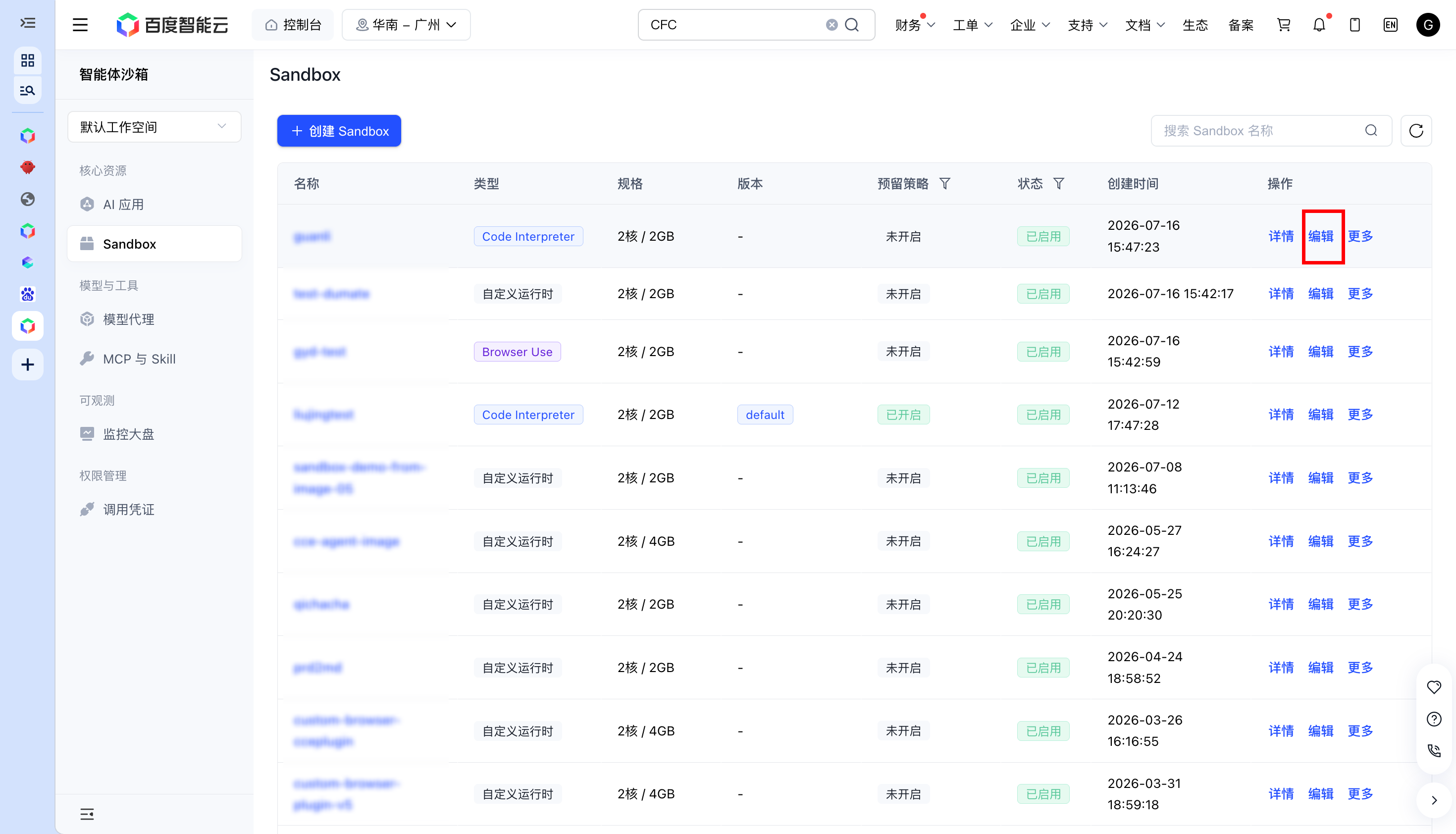Click 详情 for the Browser Use row
Screen dimensions: 1456x834
coord(1281,351)
